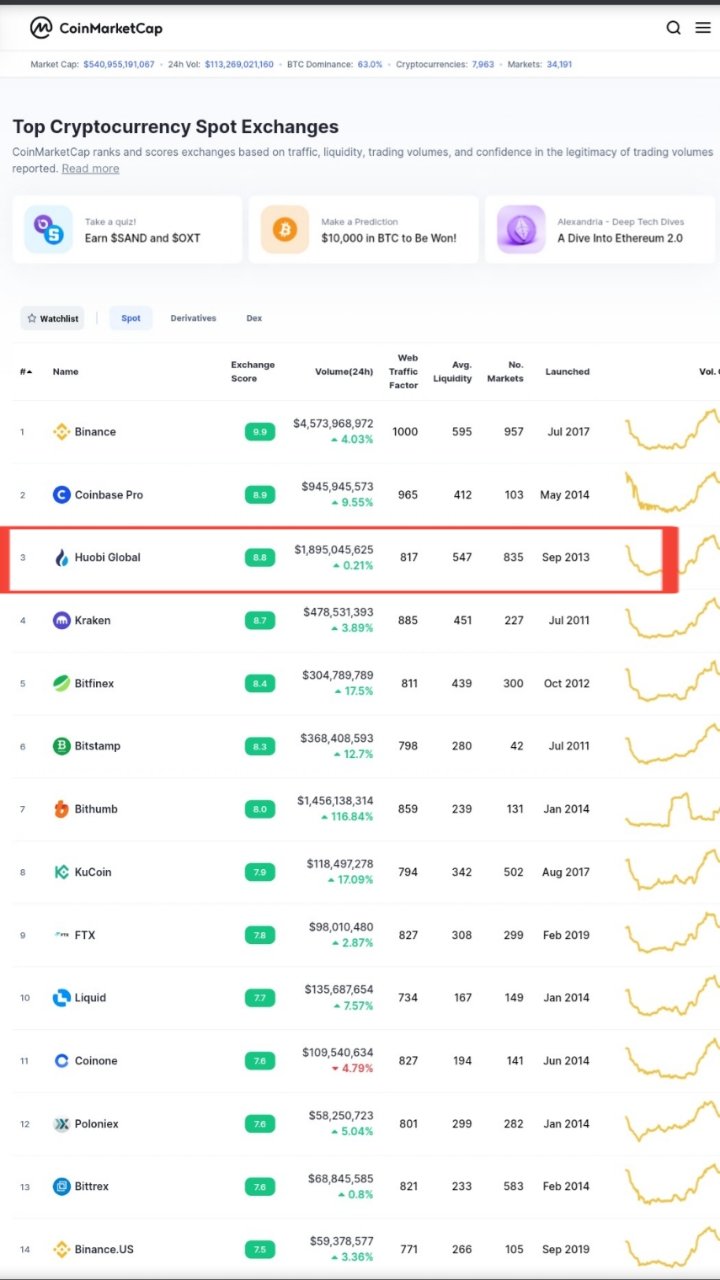Open the Binance.US name link
Viewport: 720px width, 1280px height.
pos(104,1250)
